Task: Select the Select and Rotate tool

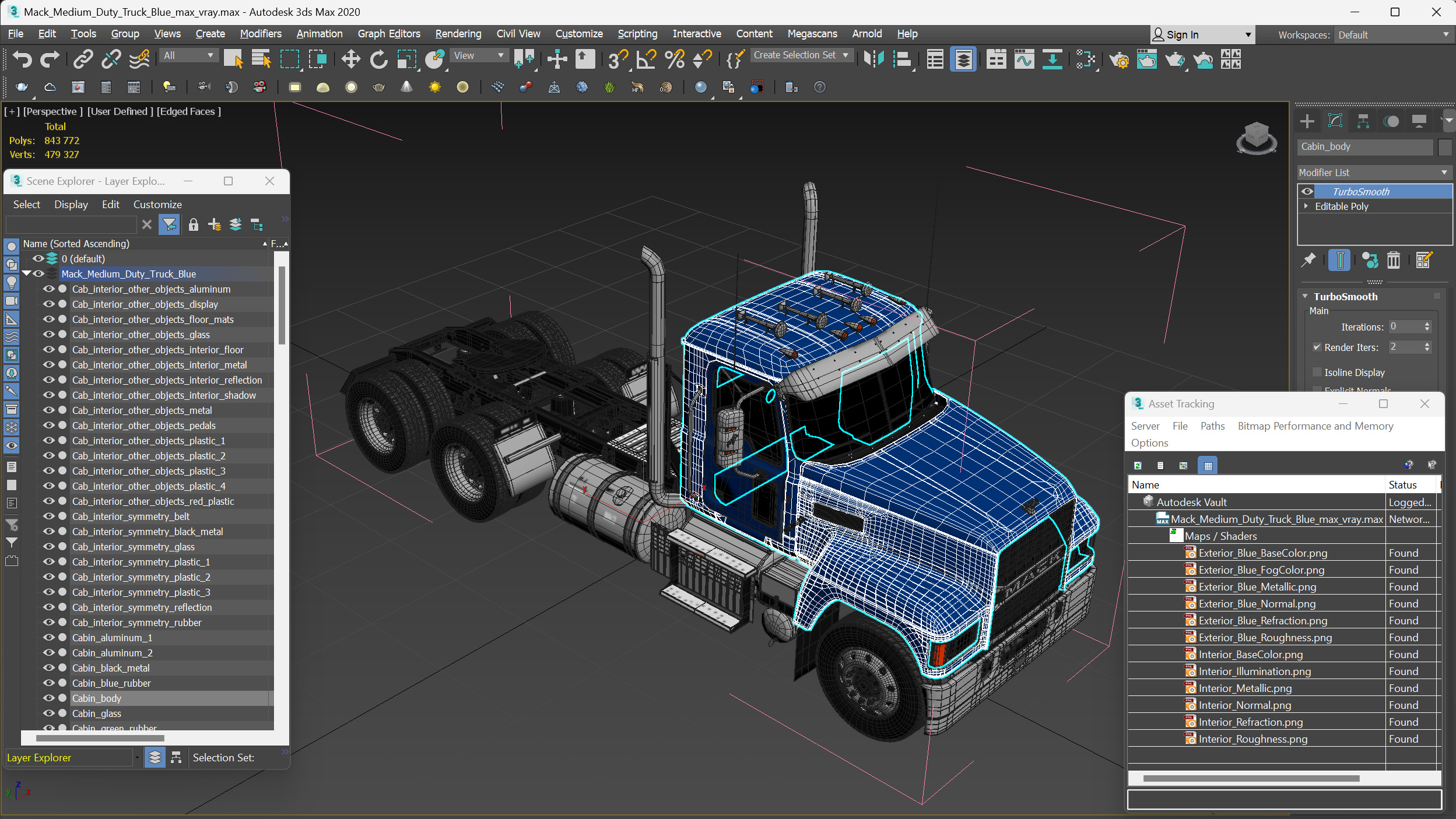Action: [x=378, y=59]
